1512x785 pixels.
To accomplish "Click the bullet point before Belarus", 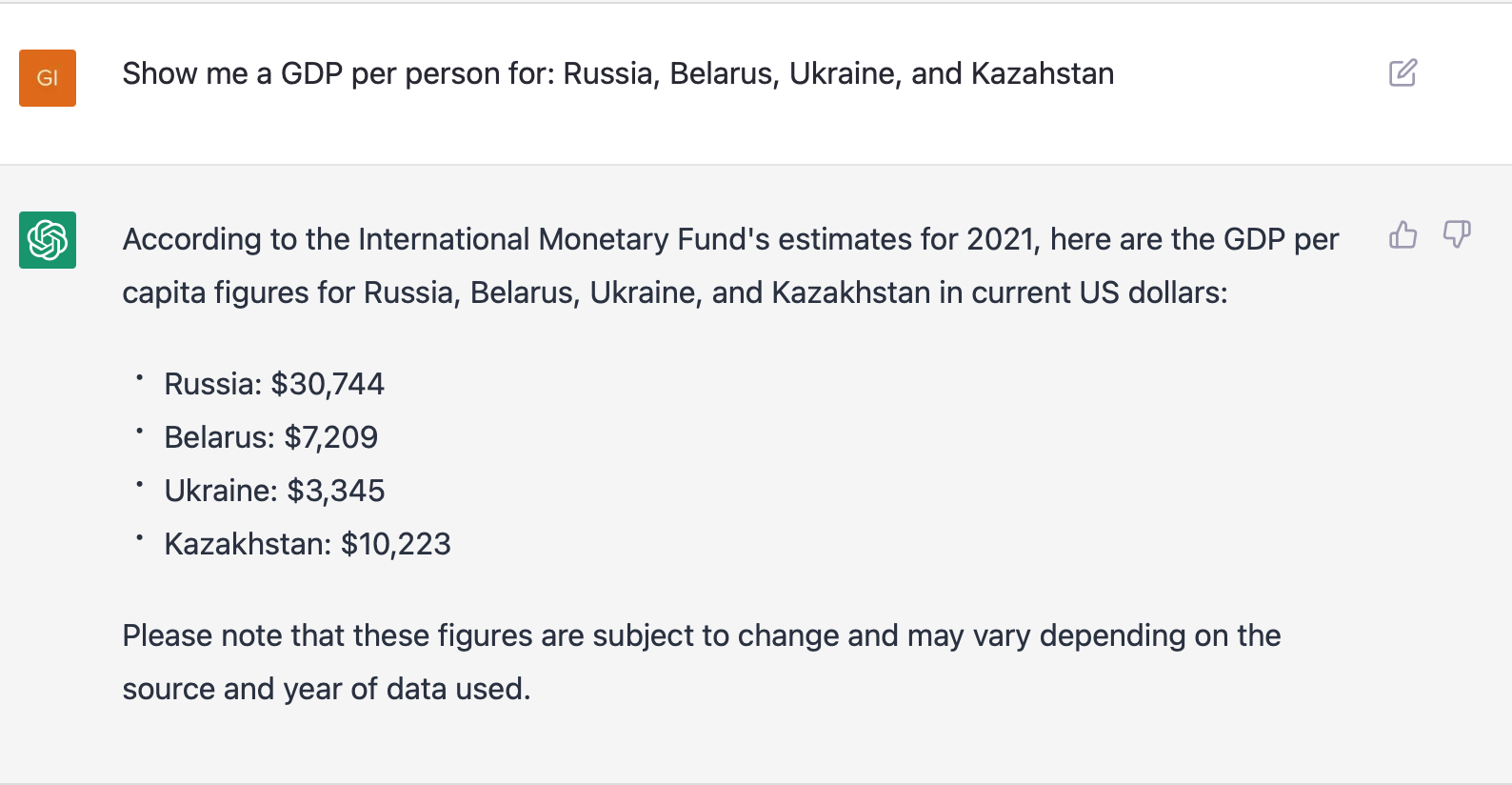I will click(x=139, y=432).
